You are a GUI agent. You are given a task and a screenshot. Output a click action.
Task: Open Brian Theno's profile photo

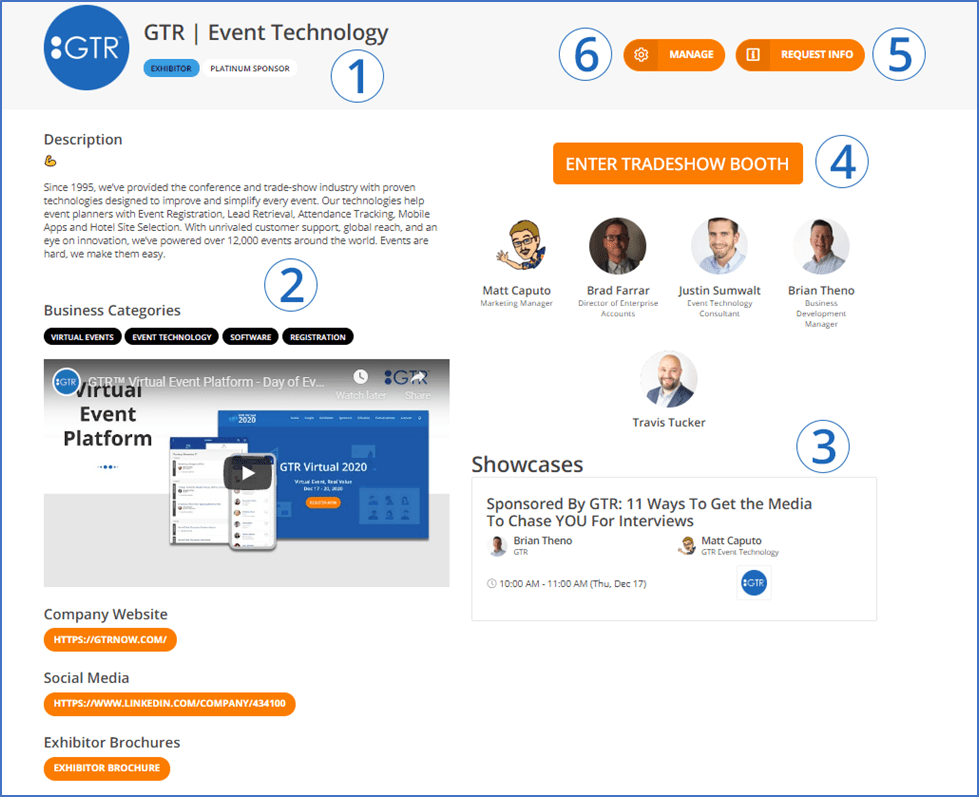(821, 246)
